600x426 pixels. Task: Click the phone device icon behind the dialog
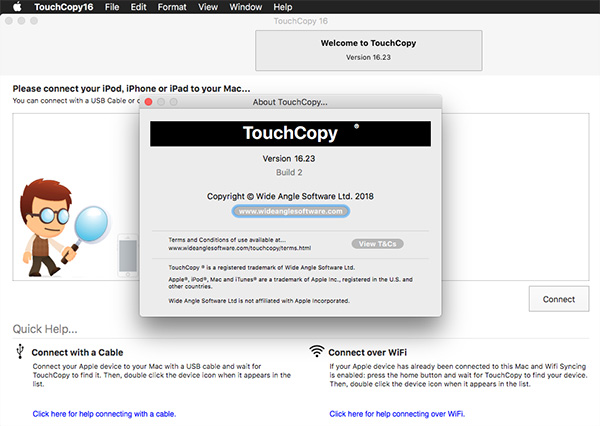128,256
